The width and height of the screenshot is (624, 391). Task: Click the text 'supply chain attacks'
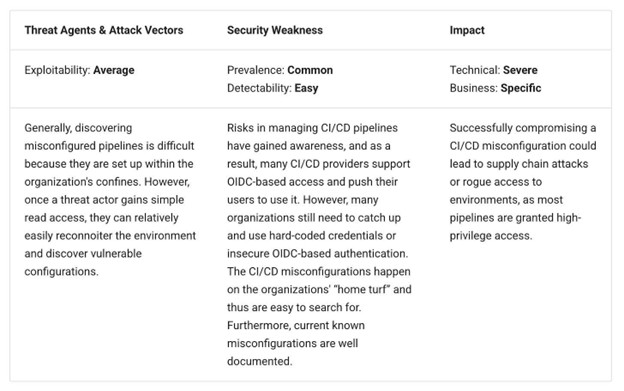click(537, 164)
